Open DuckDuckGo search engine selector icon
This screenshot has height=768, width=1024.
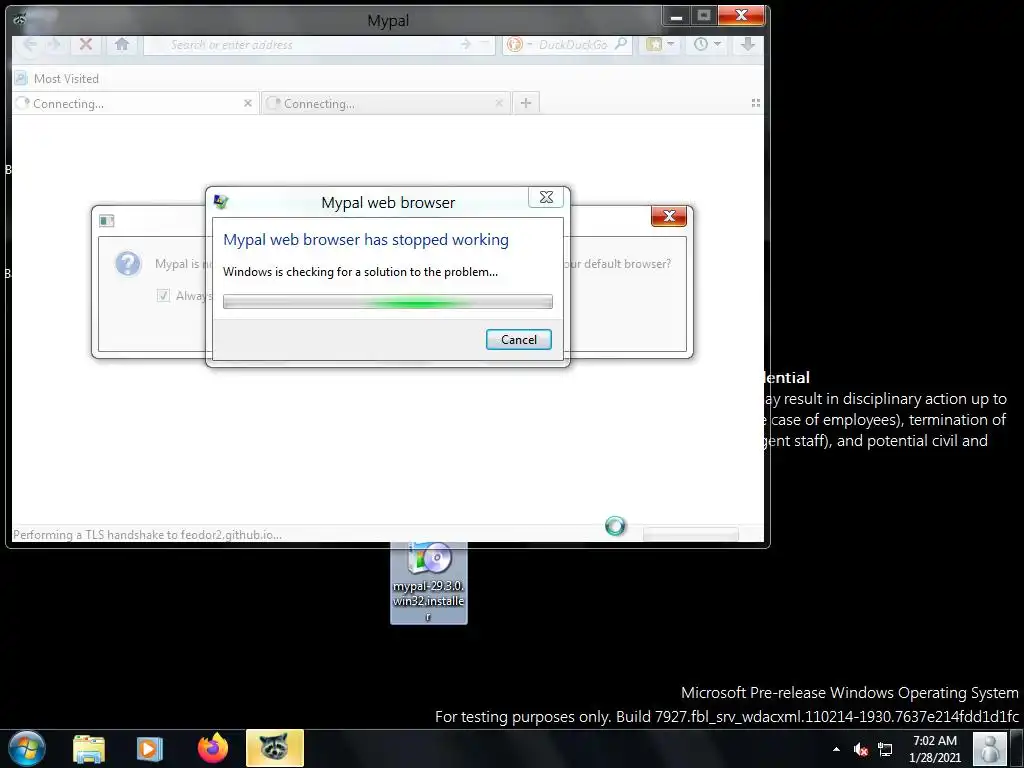point(515,44)
